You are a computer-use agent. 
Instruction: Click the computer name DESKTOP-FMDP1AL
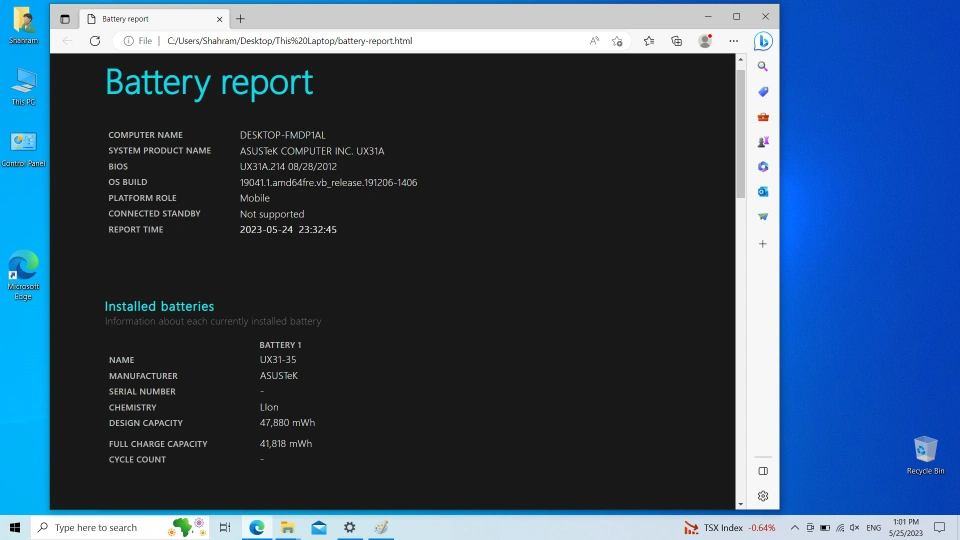(282, 135)
